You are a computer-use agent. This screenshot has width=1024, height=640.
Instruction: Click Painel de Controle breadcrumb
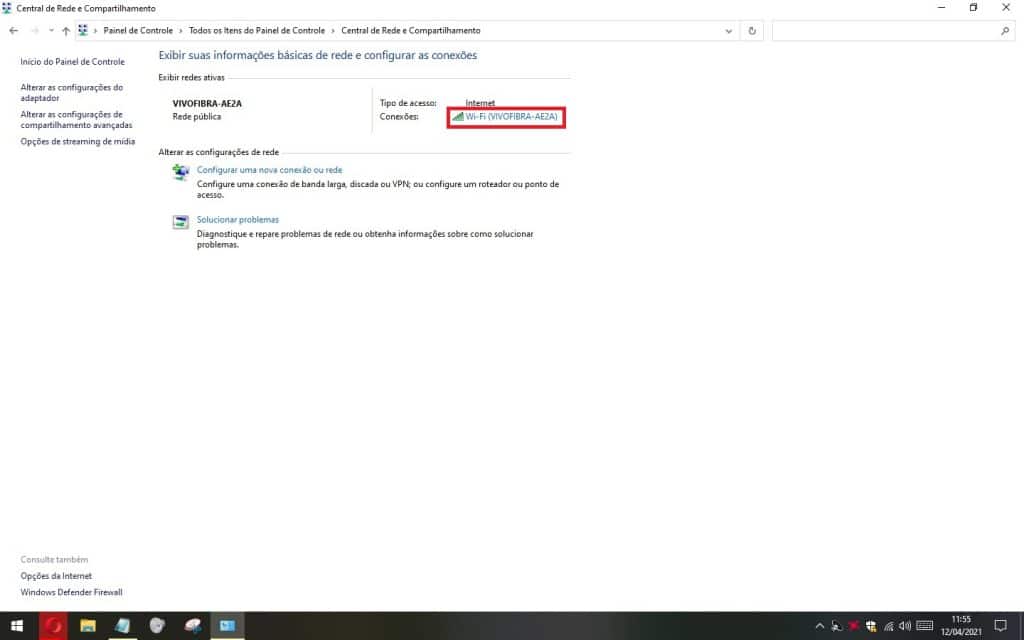point(138,31)
